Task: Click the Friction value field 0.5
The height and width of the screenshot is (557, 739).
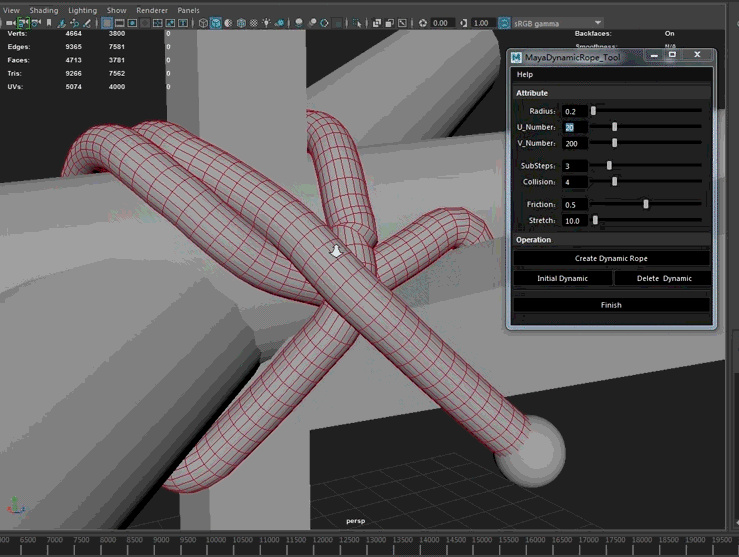Action: point(575,205)
